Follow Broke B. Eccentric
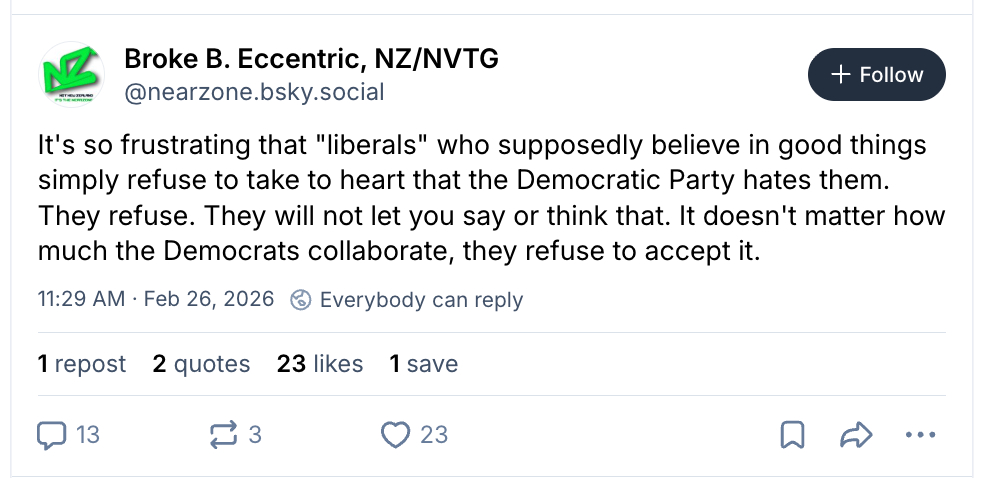Viewport: 1002px width, 478px height. [877, 75]
